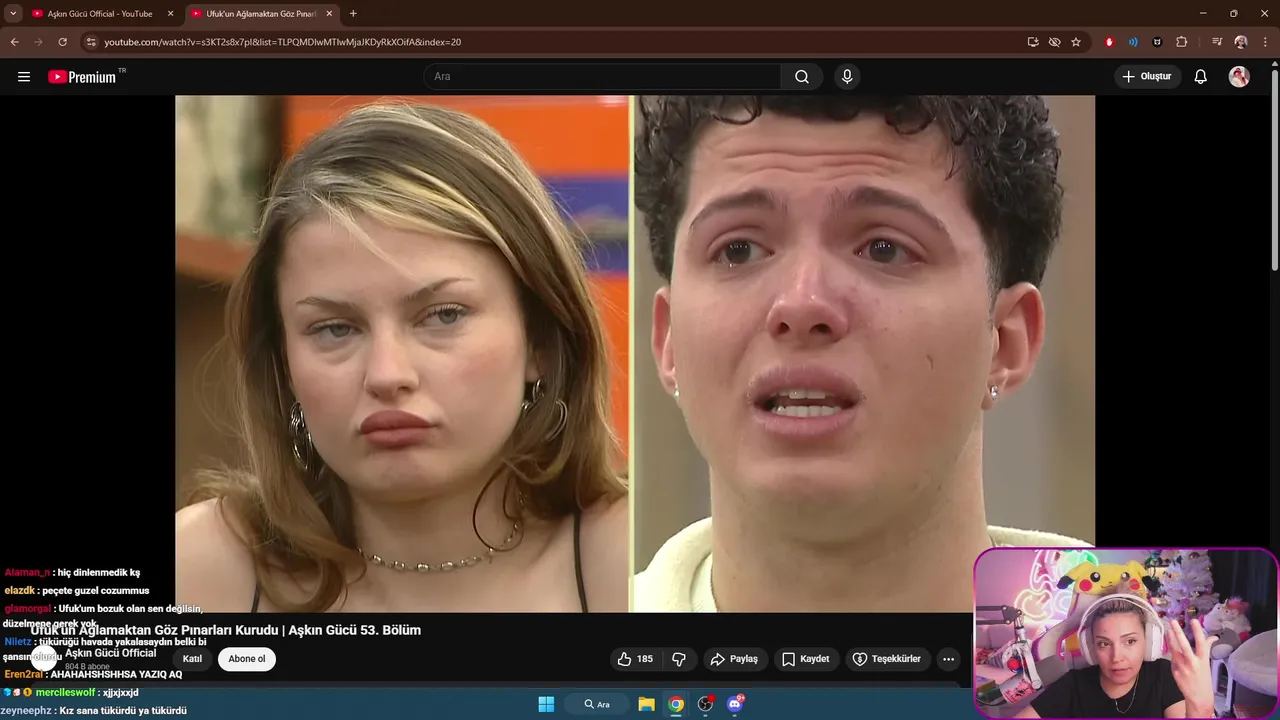
Task: Go back with browser back arrow
Action: click(x=15, y=42)
